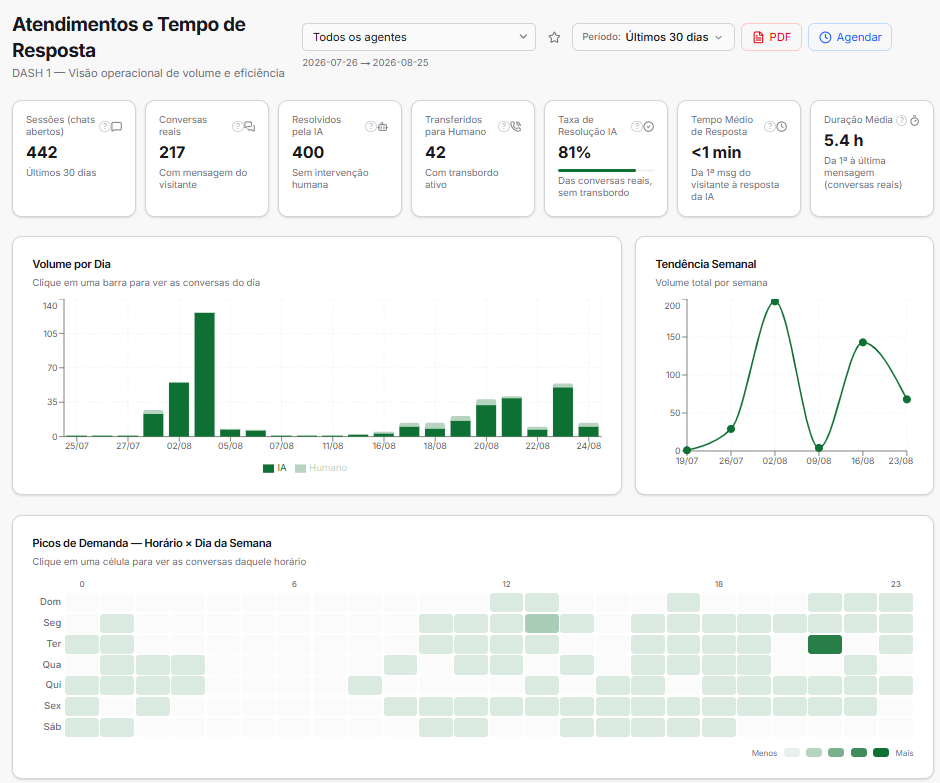
Task: Click lightest heatmap legend swatch beside Menos
Action: [x=792, y=753]
